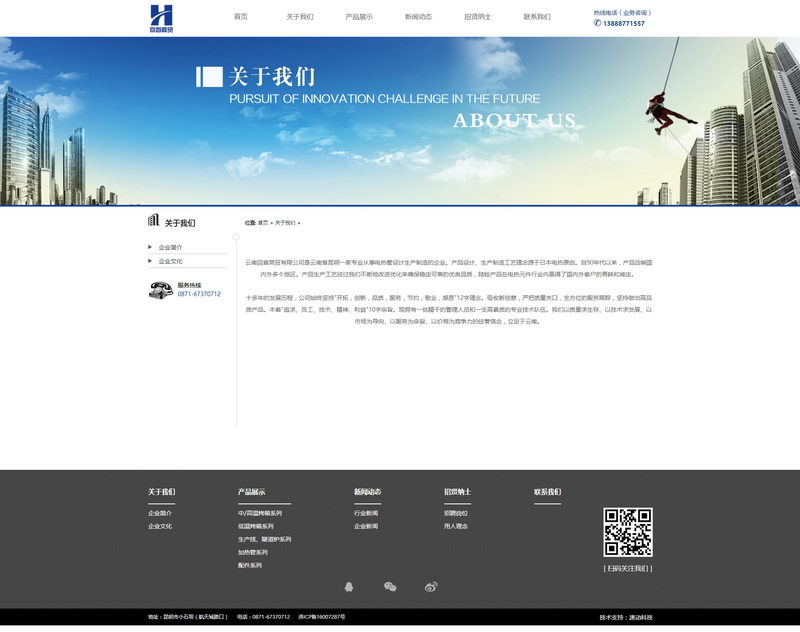Open footer link 低温烤箱系列
The height and width of the screenshot is (632, 800).
[x=256, y=526]
